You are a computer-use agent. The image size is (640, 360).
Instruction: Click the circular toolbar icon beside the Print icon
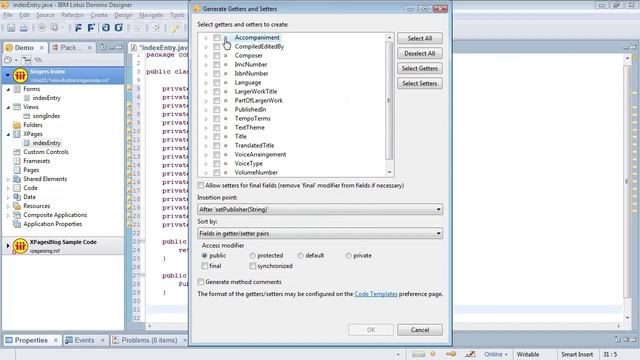point(42,28)
